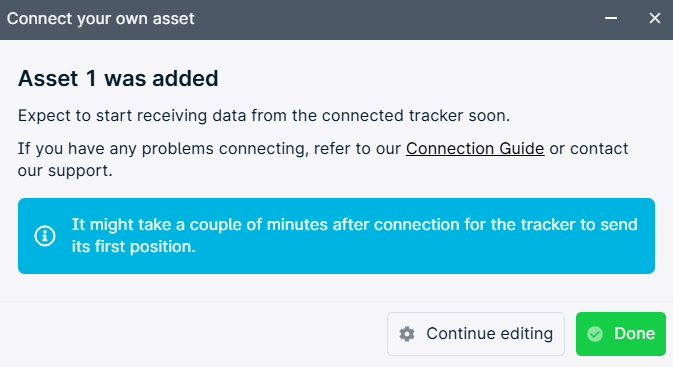Click the gear icon in Continue editing
The image size is (673, 367).
(407, 334)
